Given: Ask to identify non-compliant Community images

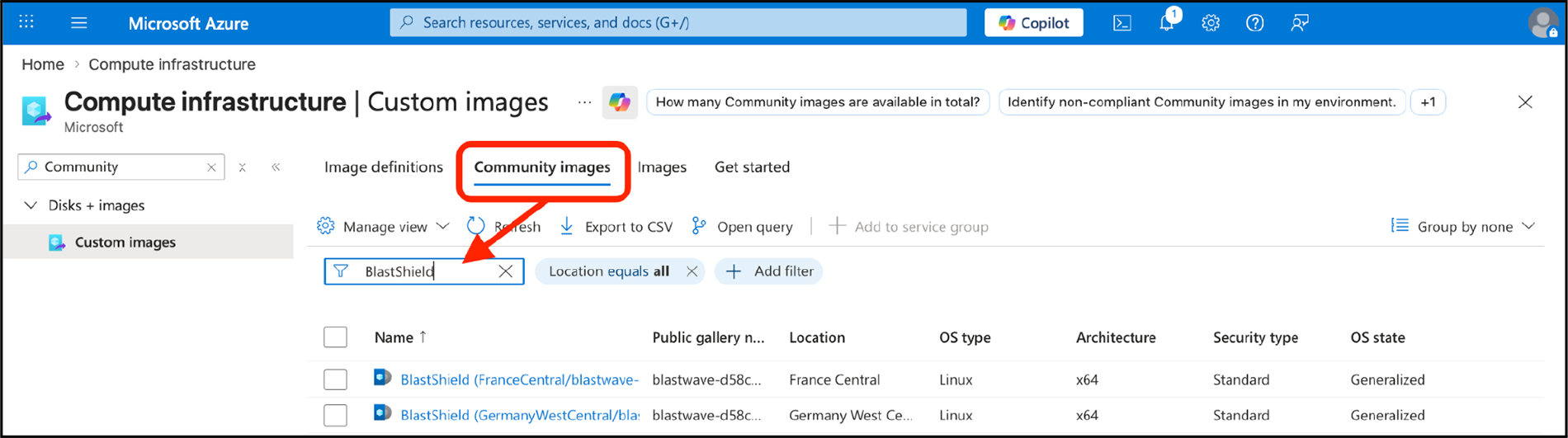Looking at the screenshot, I should pyautogui.click(x=1202, y=102).
